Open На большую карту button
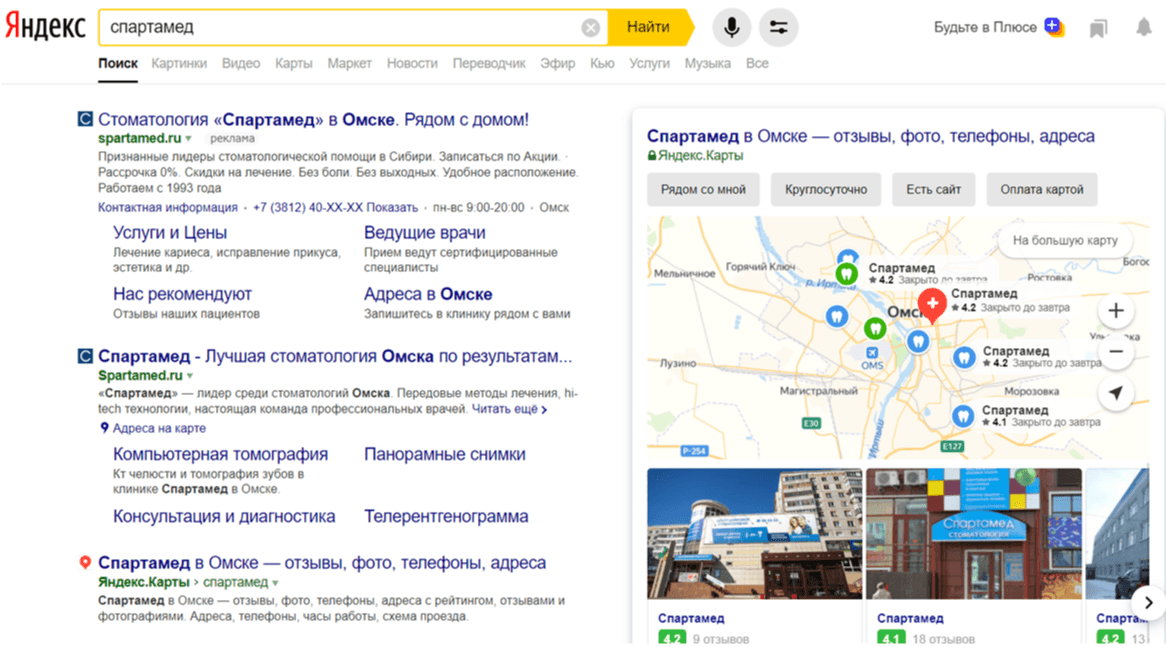Viewport: 1166px width, 647px height. pos(1065,240)
